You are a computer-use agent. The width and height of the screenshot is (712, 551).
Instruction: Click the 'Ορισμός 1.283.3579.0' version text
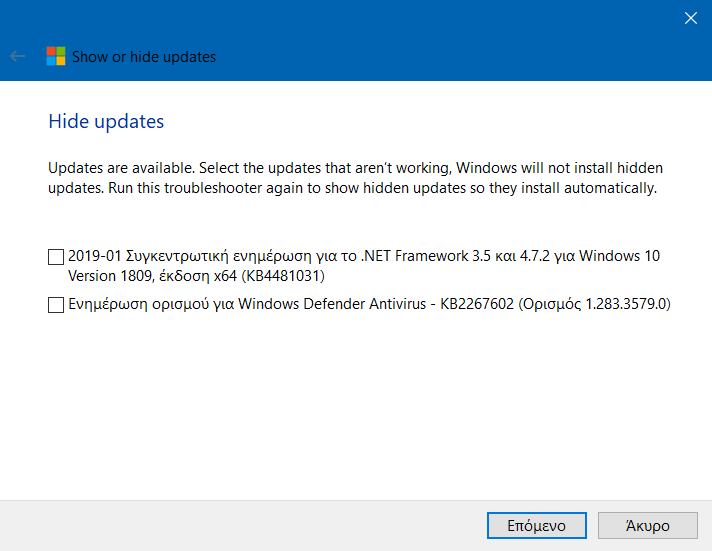click(x=594, y=304)
